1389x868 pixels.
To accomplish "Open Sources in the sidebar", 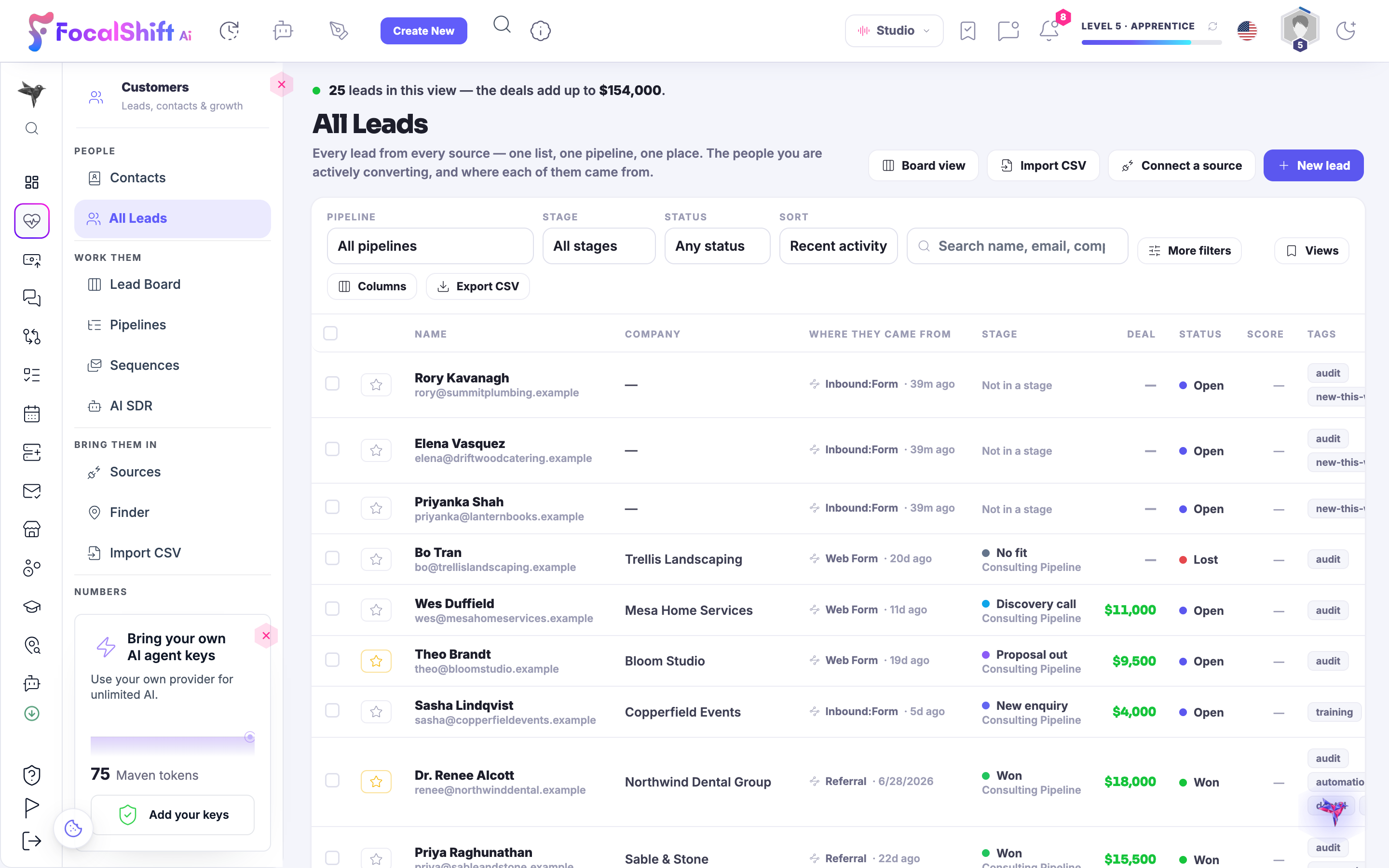I will coord(172,472).
